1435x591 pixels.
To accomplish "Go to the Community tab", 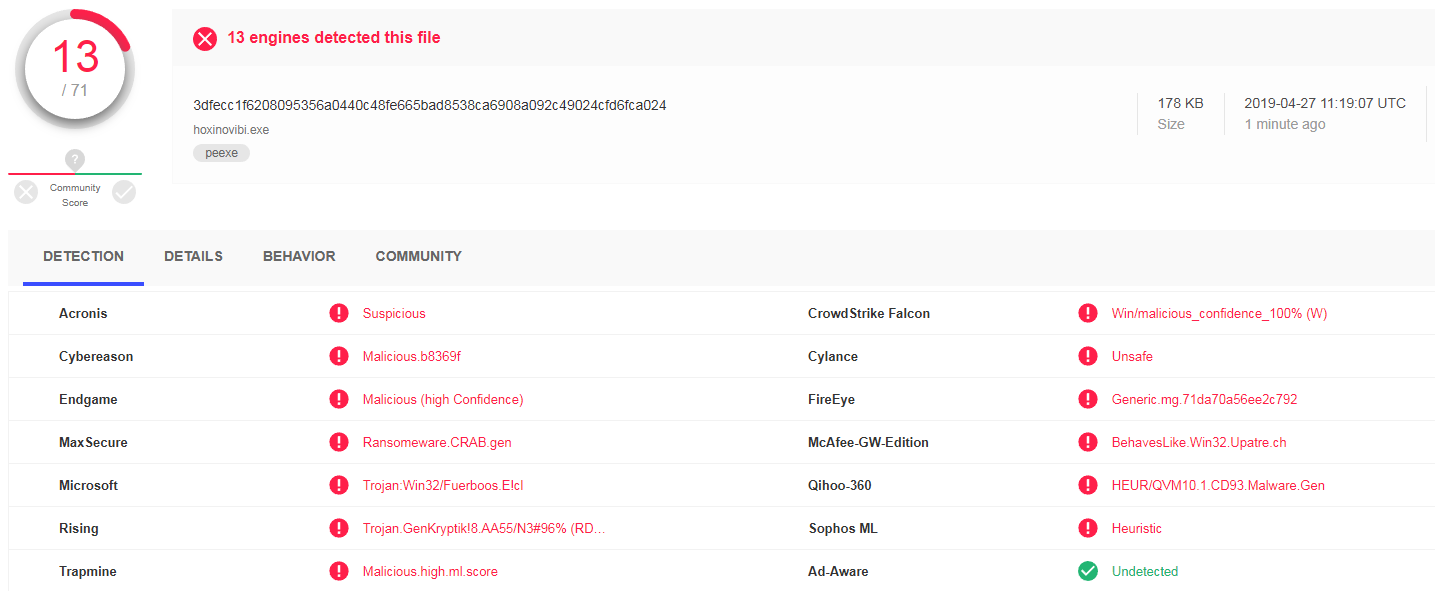I will 418,257.
